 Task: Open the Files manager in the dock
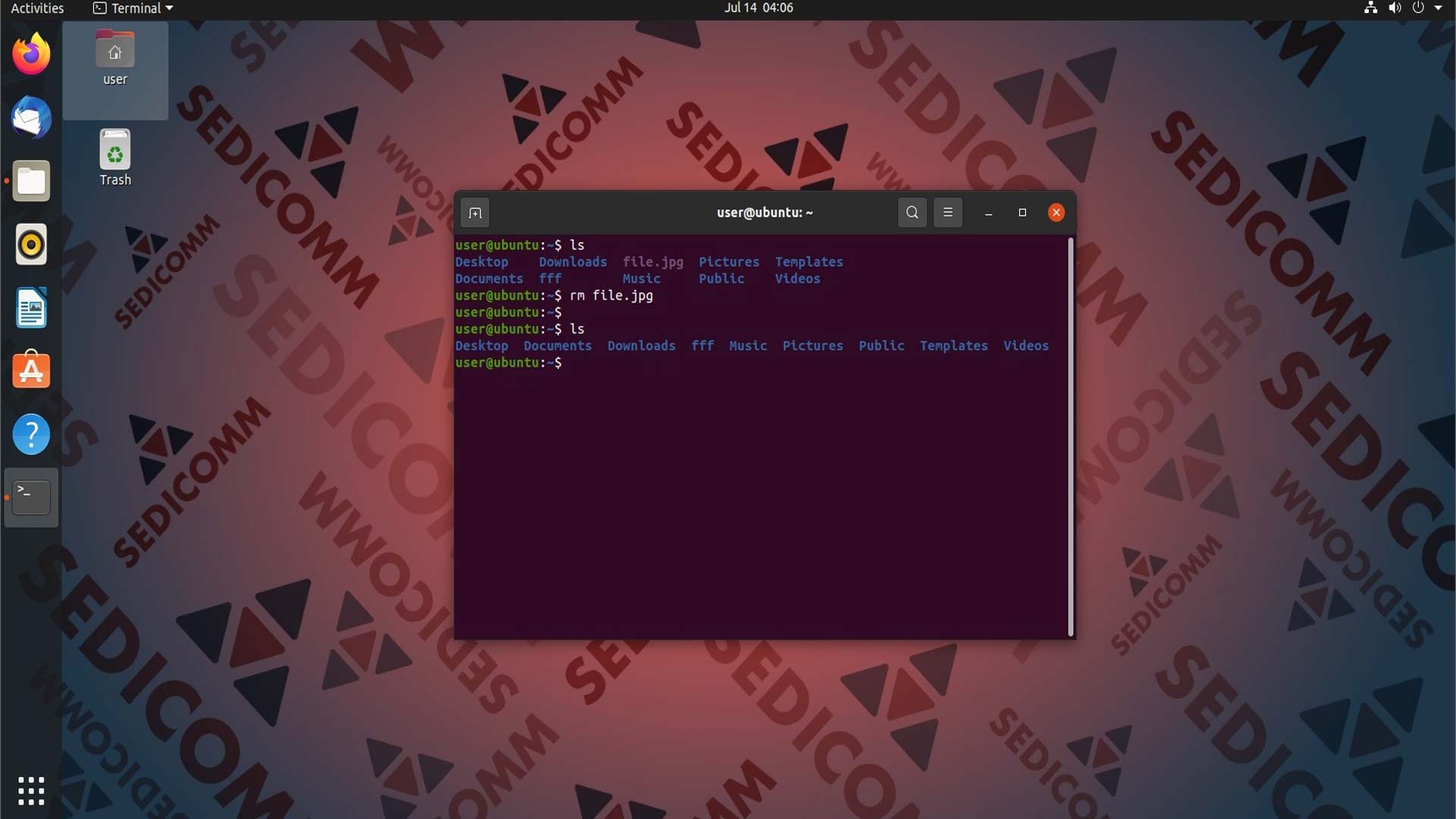tap(31, 181)
